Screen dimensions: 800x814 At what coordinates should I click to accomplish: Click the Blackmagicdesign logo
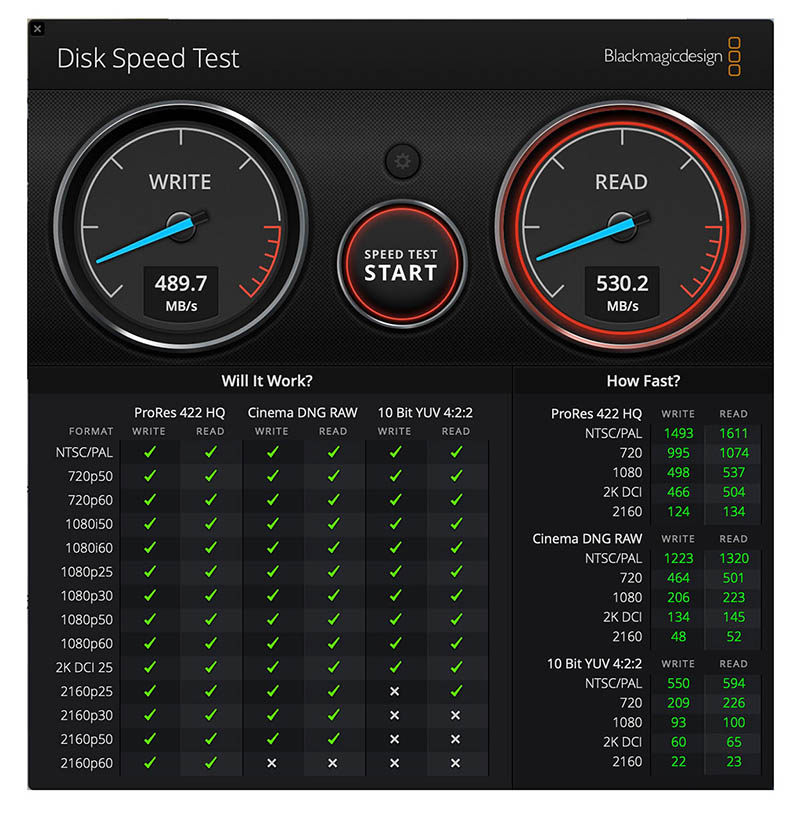672,56
